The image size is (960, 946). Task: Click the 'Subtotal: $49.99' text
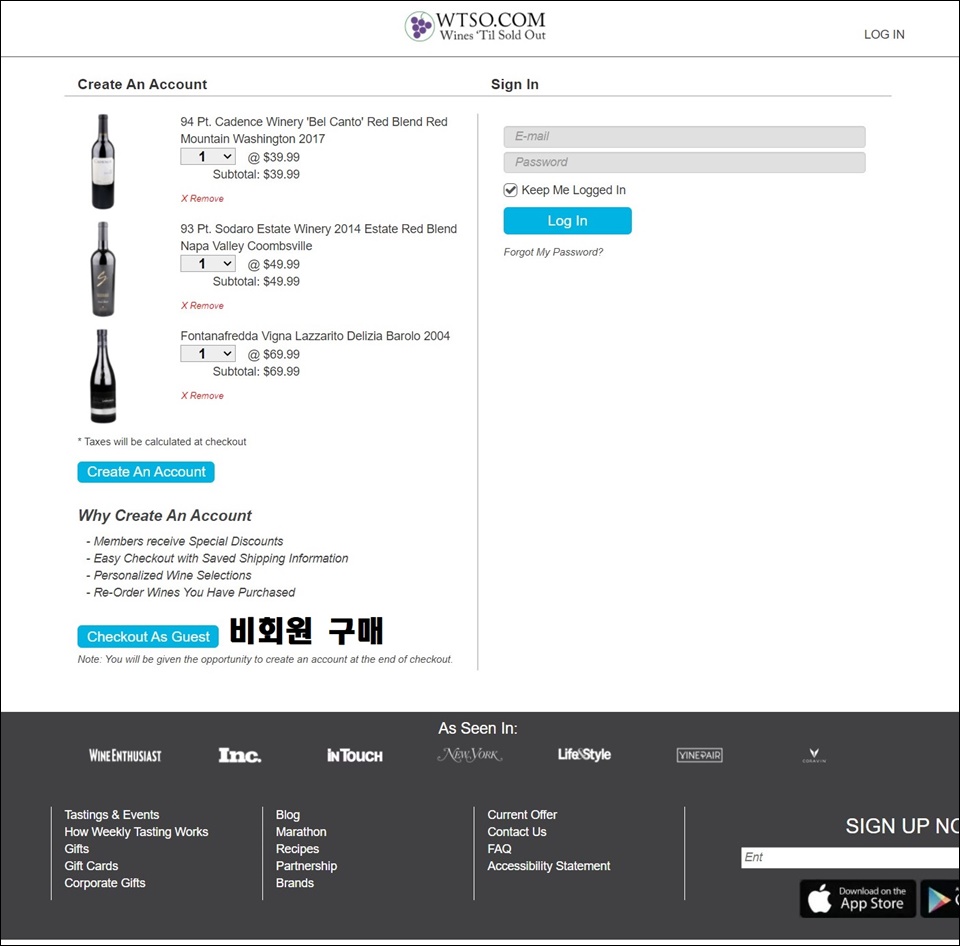[256, 282]
